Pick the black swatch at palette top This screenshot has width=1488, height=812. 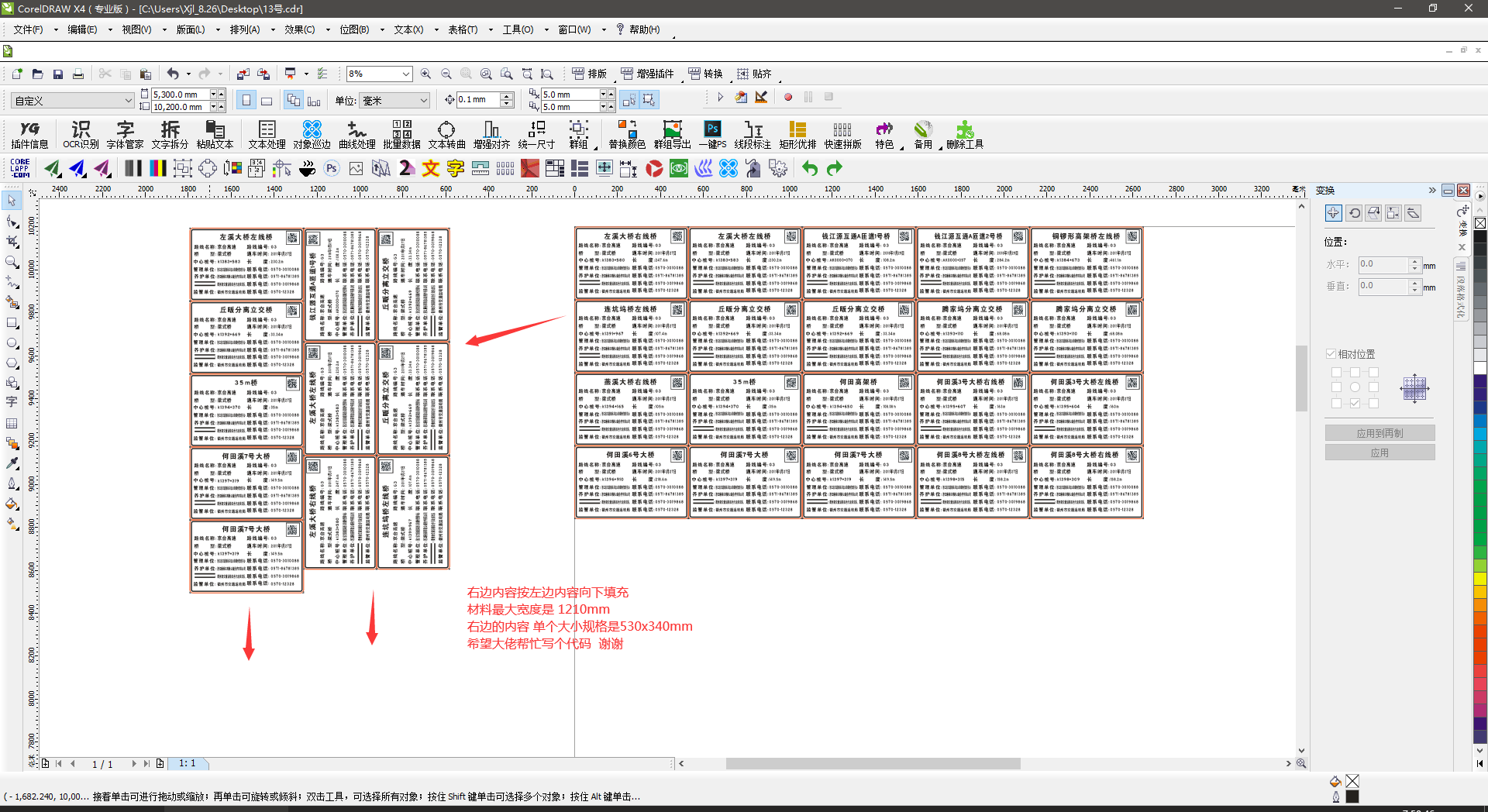click(1479, 237)
